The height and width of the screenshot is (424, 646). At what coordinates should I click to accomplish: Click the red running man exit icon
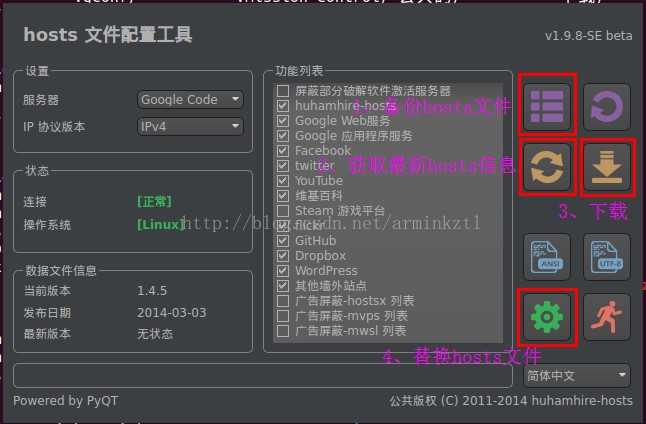607,317
